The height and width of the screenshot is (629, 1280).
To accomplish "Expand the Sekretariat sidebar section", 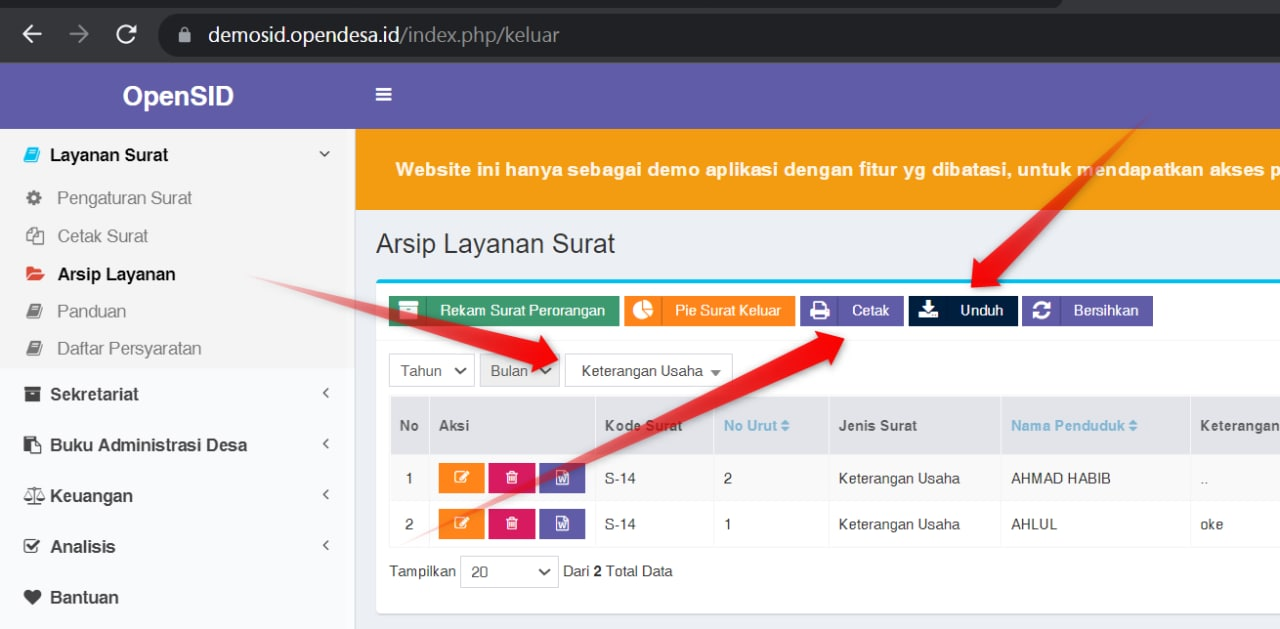I will point(95,394).
